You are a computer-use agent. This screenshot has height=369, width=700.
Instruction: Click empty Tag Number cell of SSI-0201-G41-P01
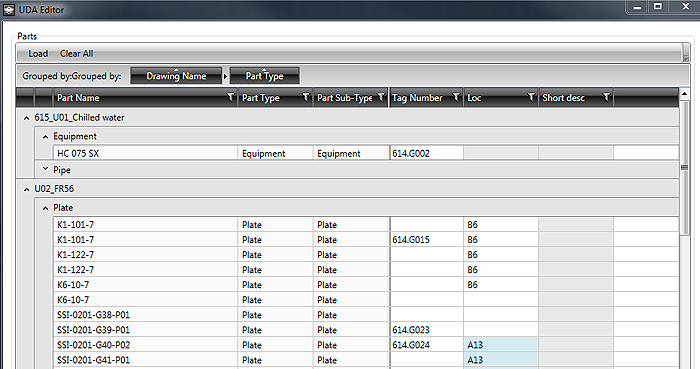point(426,360)
